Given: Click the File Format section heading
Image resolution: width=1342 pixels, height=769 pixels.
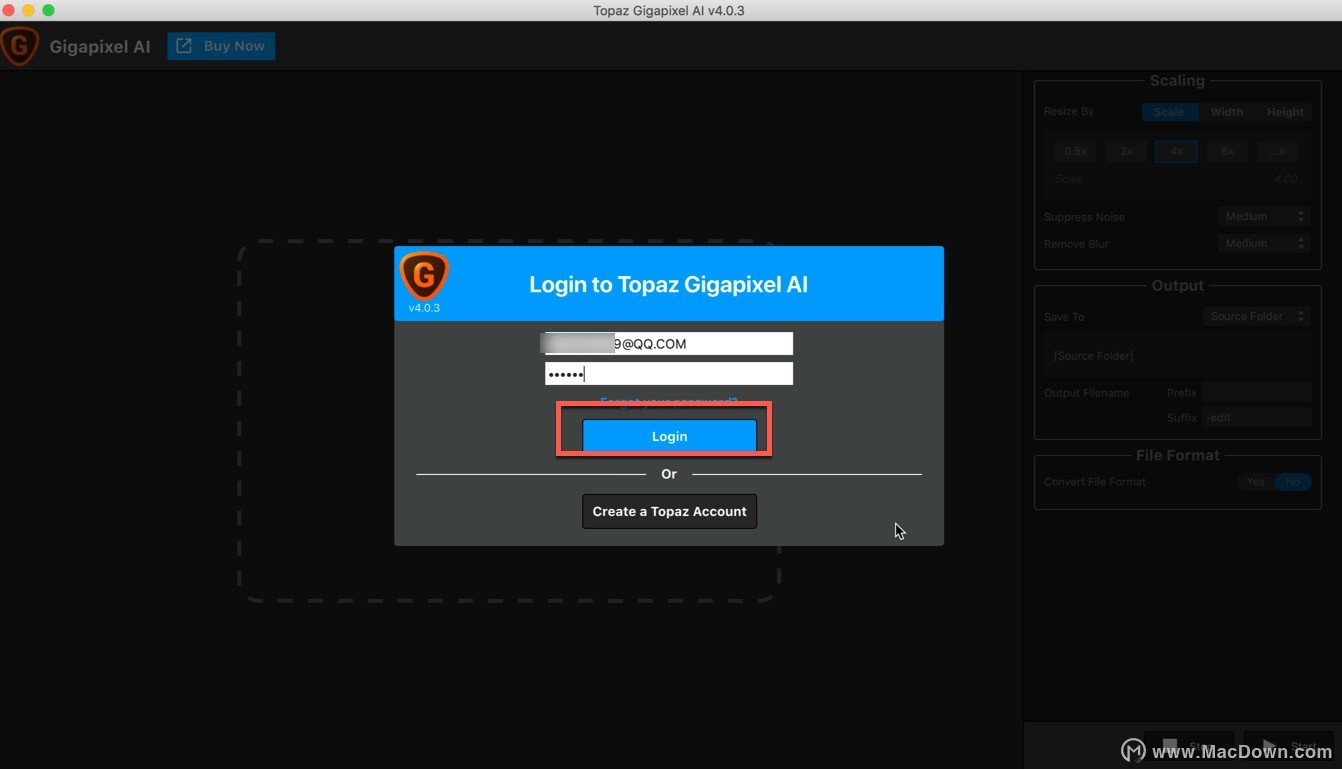Looking at the screenshot, I should pos(1177,455).
